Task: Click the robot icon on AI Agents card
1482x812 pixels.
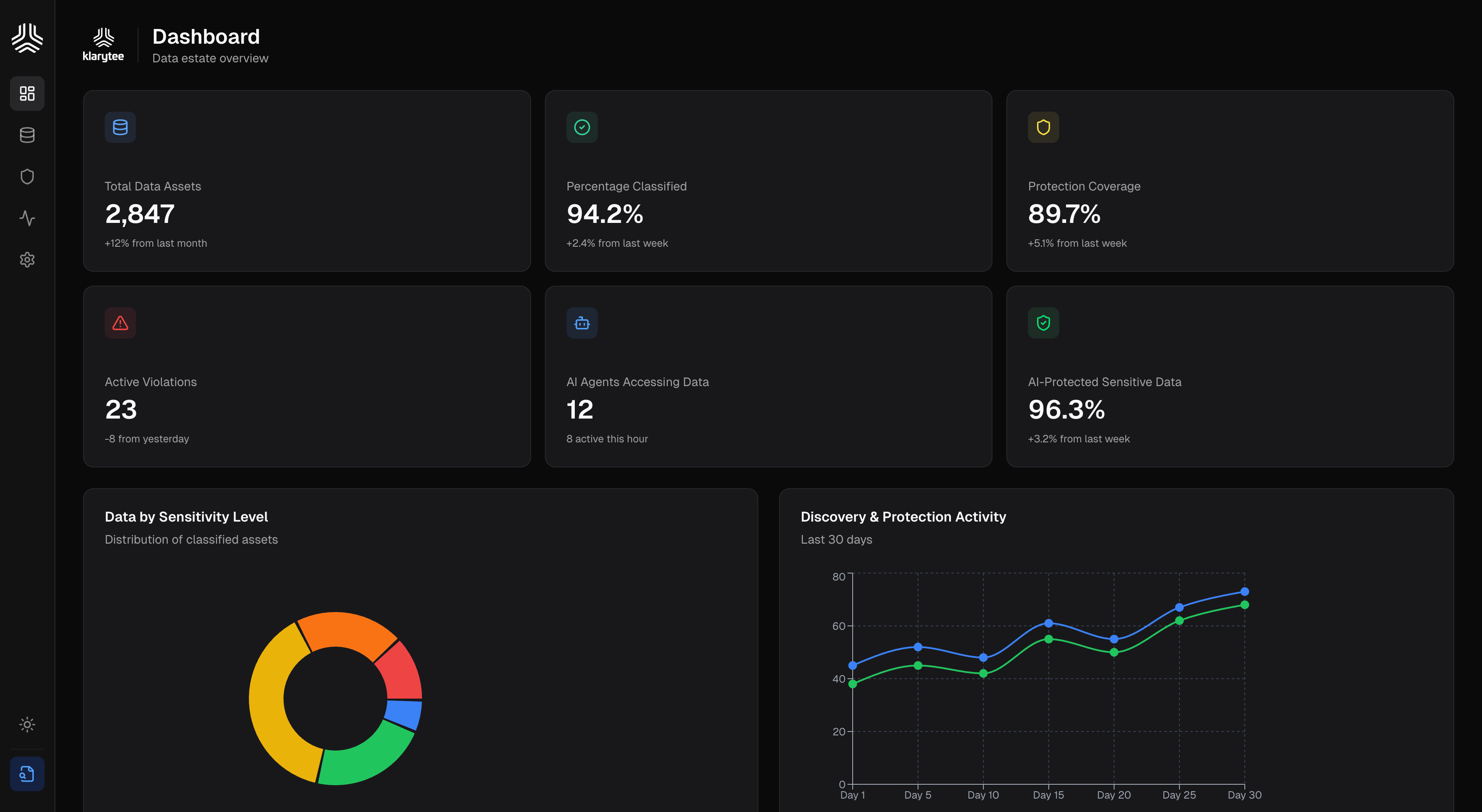Action: 582,323
